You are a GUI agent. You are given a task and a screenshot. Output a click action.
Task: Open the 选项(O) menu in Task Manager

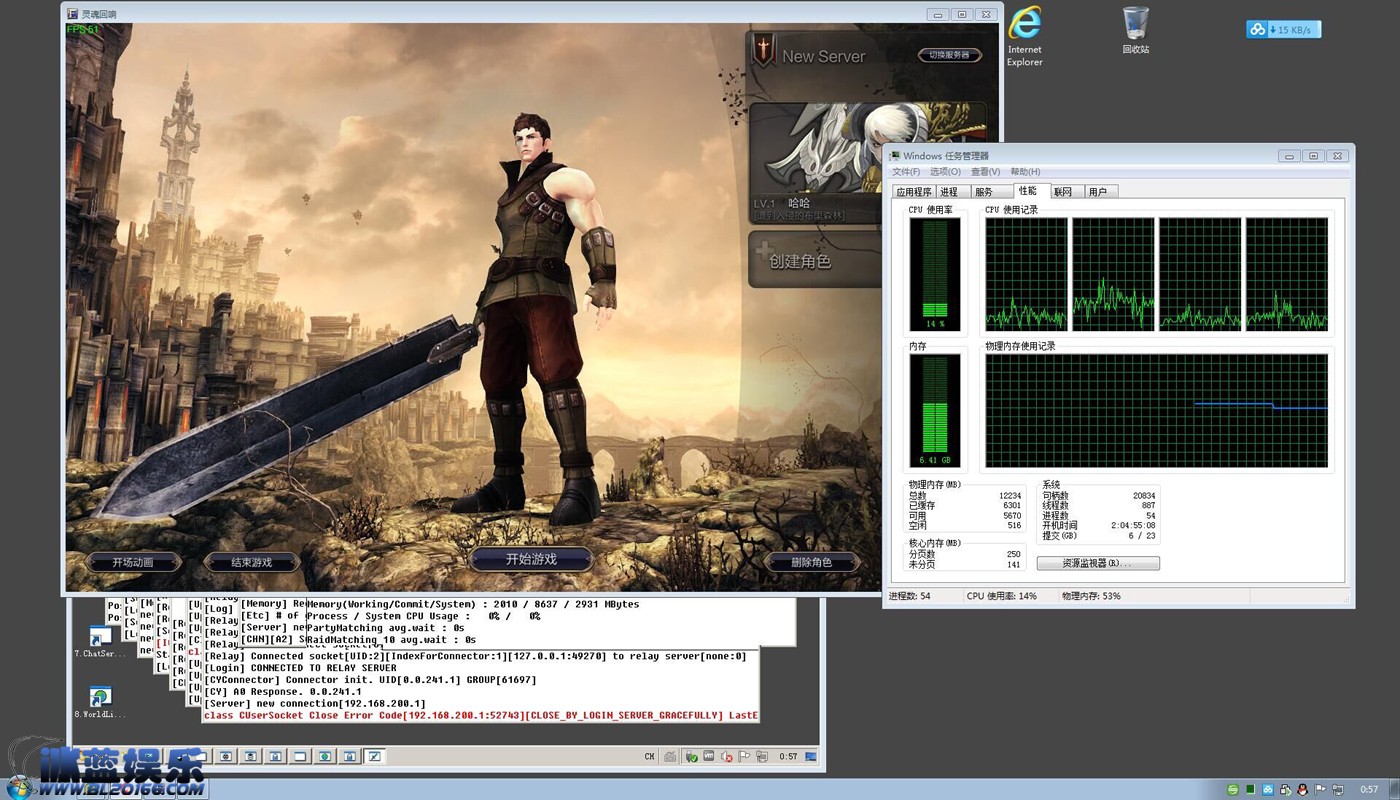tap(945, 172)
